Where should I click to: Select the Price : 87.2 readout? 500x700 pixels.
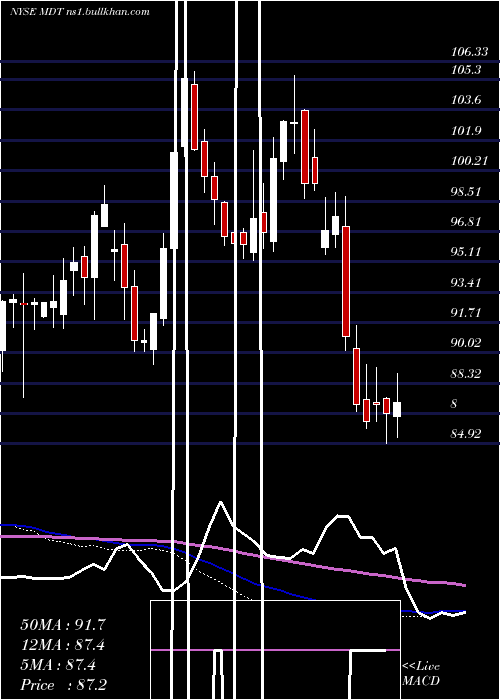(x=63, y=685)
